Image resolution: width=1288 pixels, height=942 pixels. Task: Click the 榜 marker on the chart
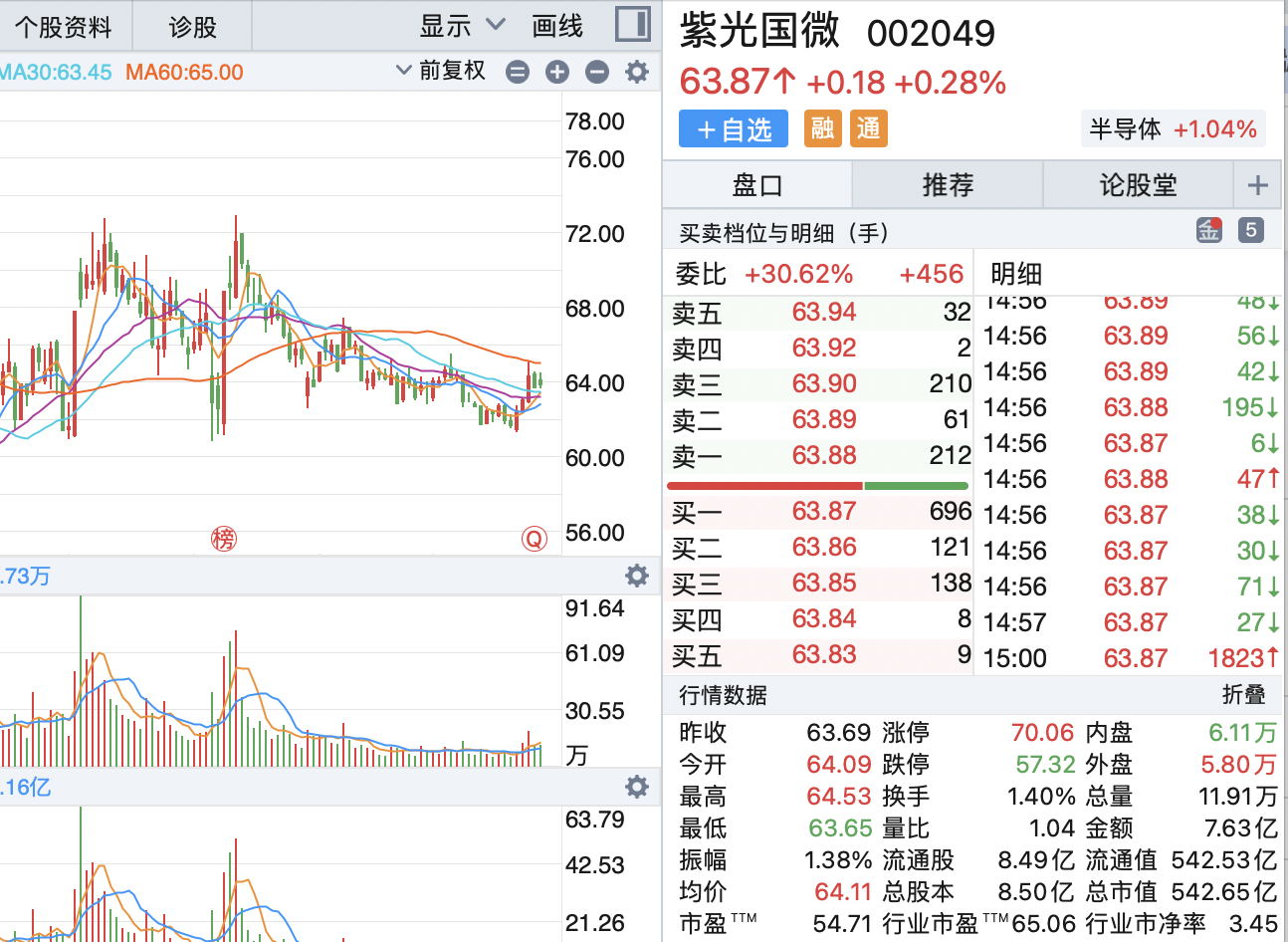point(224,539)
